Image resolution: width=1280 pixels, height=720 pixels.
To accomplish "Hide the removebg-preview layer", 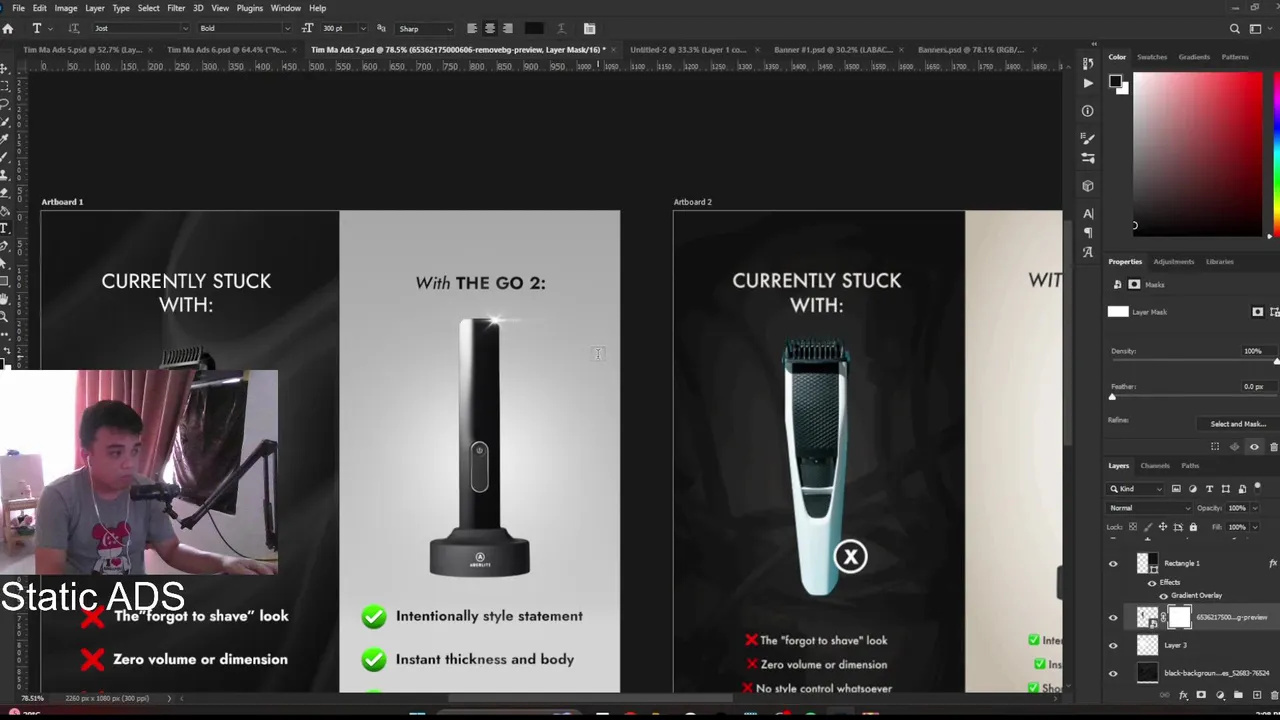I will 1113,618.
